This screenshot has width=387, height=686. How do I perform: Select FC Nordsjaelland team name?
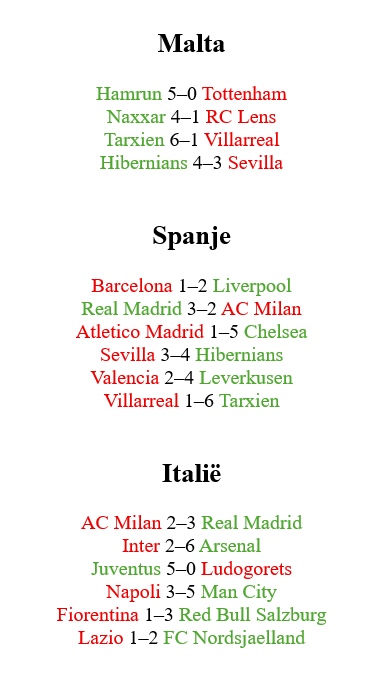coord(234,638)
